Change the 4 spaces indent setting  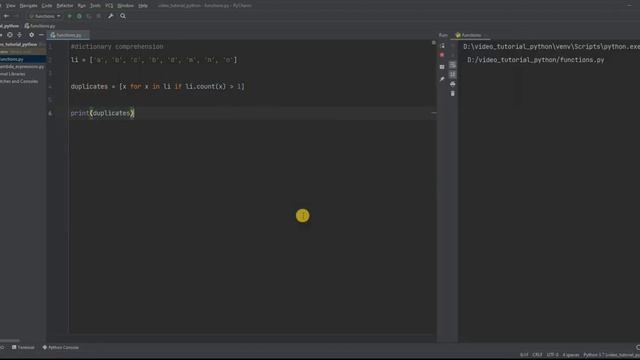pos(571,355)
